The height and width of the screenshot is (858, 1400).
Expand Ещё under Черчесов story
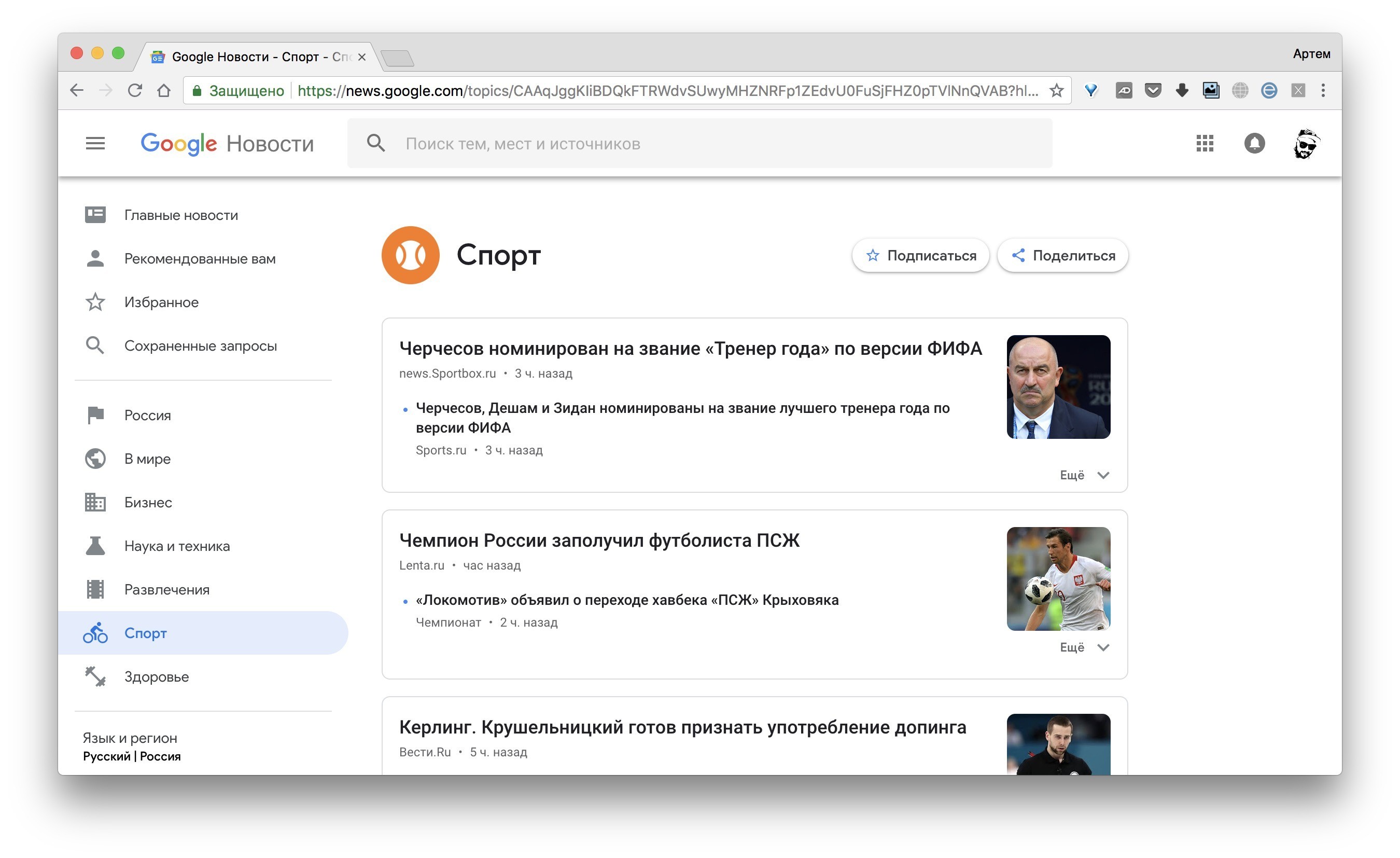click(1084, 475)
